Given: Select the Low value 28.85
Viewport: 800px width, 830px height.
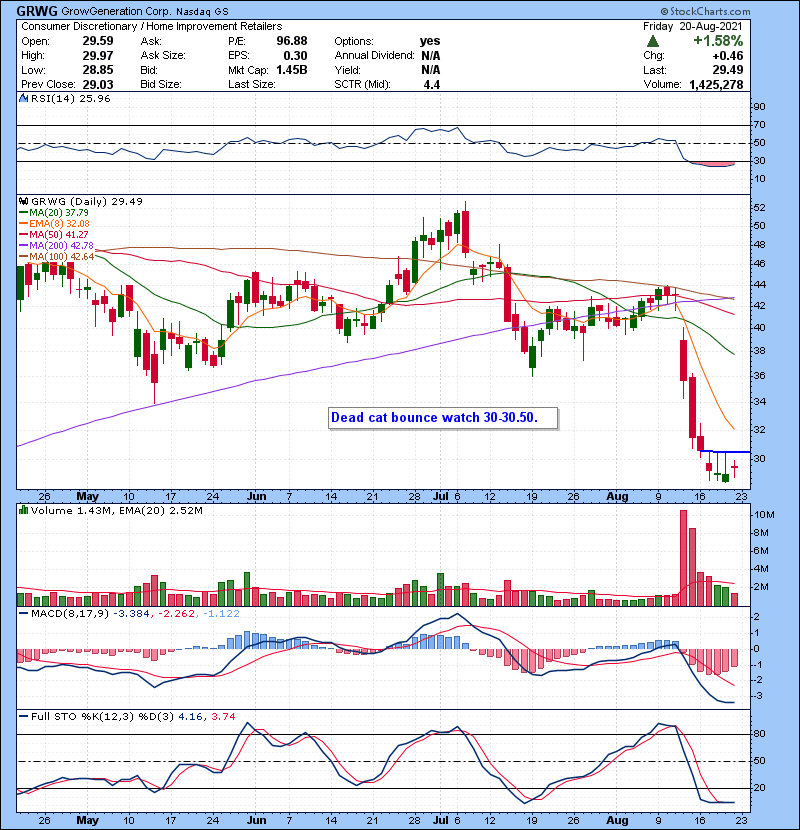Looking at the screenshot, I should [x=98, y=70].
